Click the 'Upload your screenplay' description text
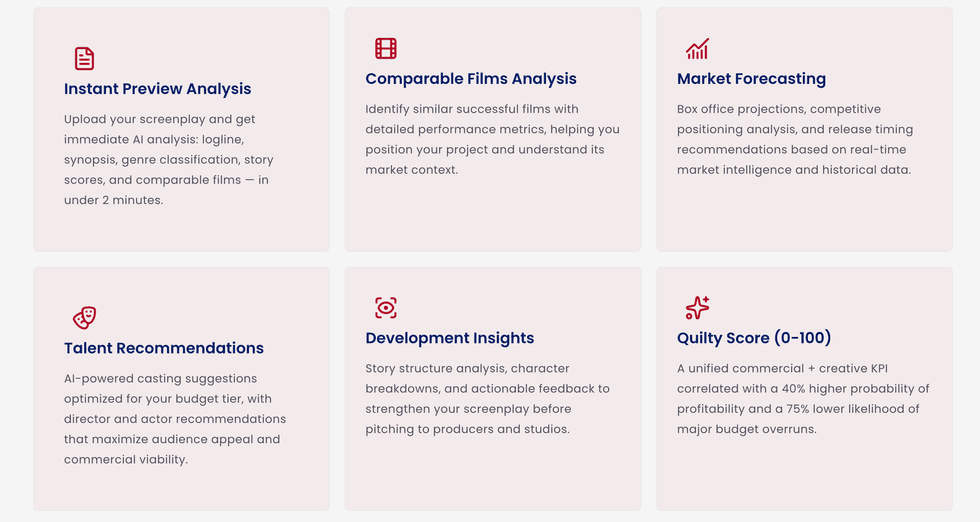Screen dimensions: 980x522 [168, 159]
